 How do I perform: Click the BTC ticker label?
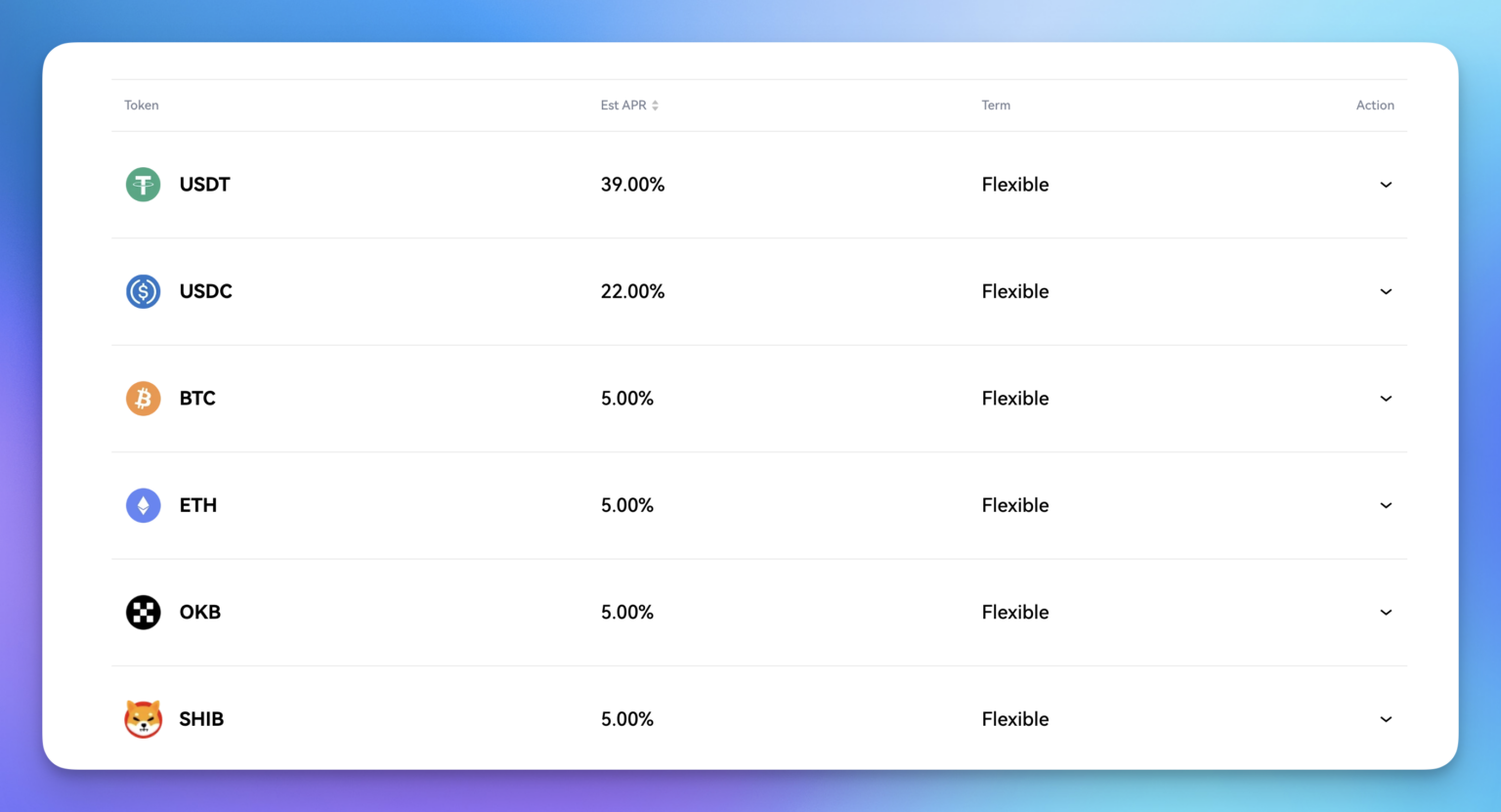pos(197,398)
